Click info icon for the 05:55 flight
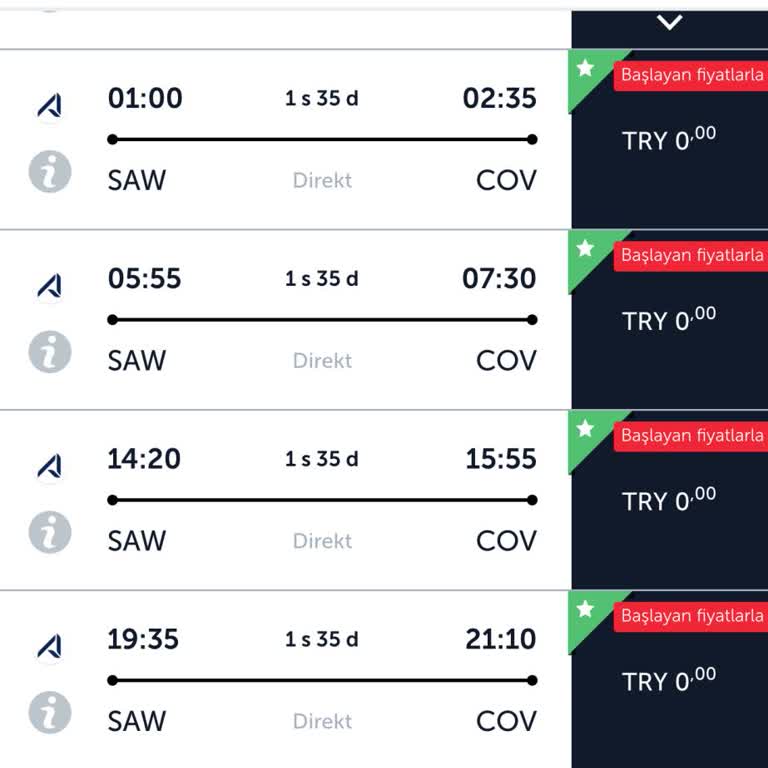The height and width of the screenshot is (768, 768). [x=49, y=352]
